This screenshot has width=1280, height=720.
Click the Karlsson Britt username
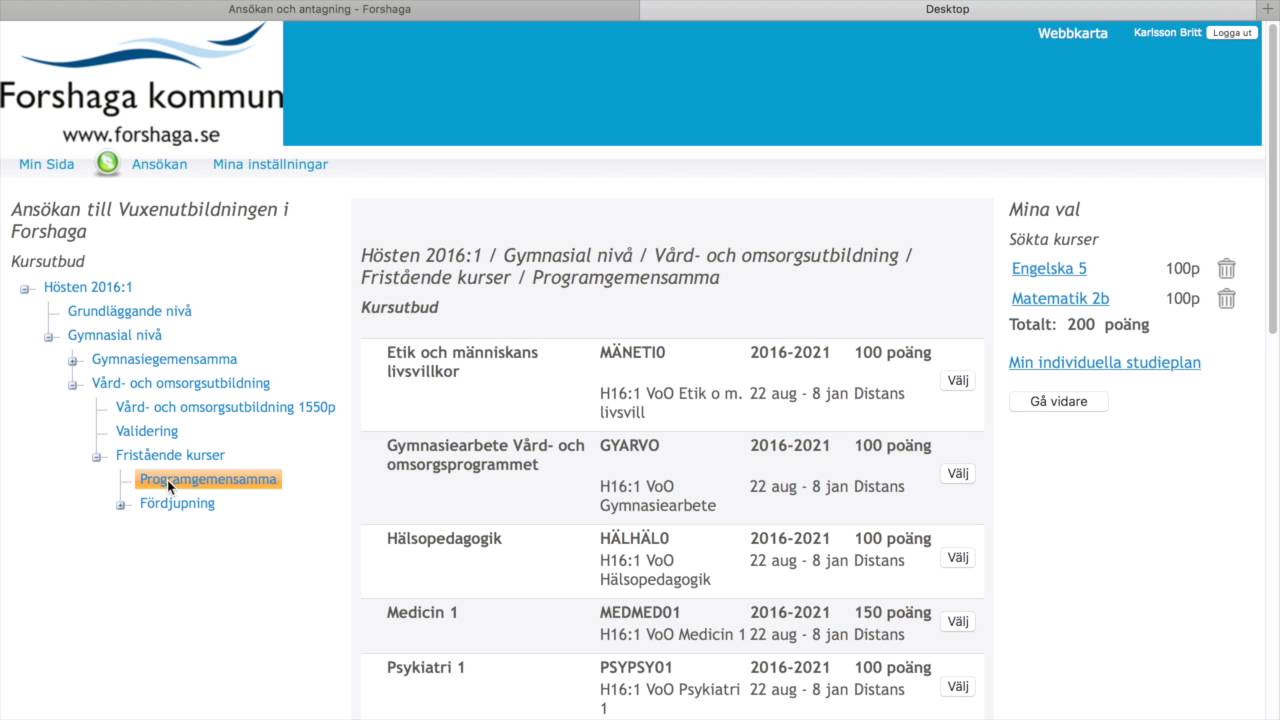(x=1167, y=33)
